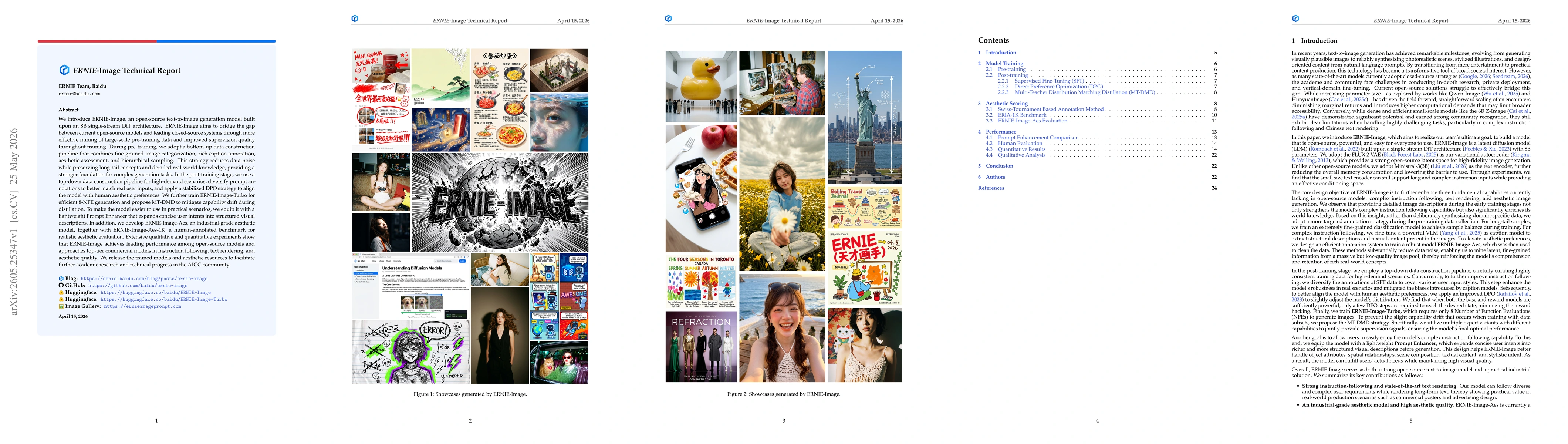
Task: Open contents entry 2.1 Pre-training
Action: point(1006,70)
